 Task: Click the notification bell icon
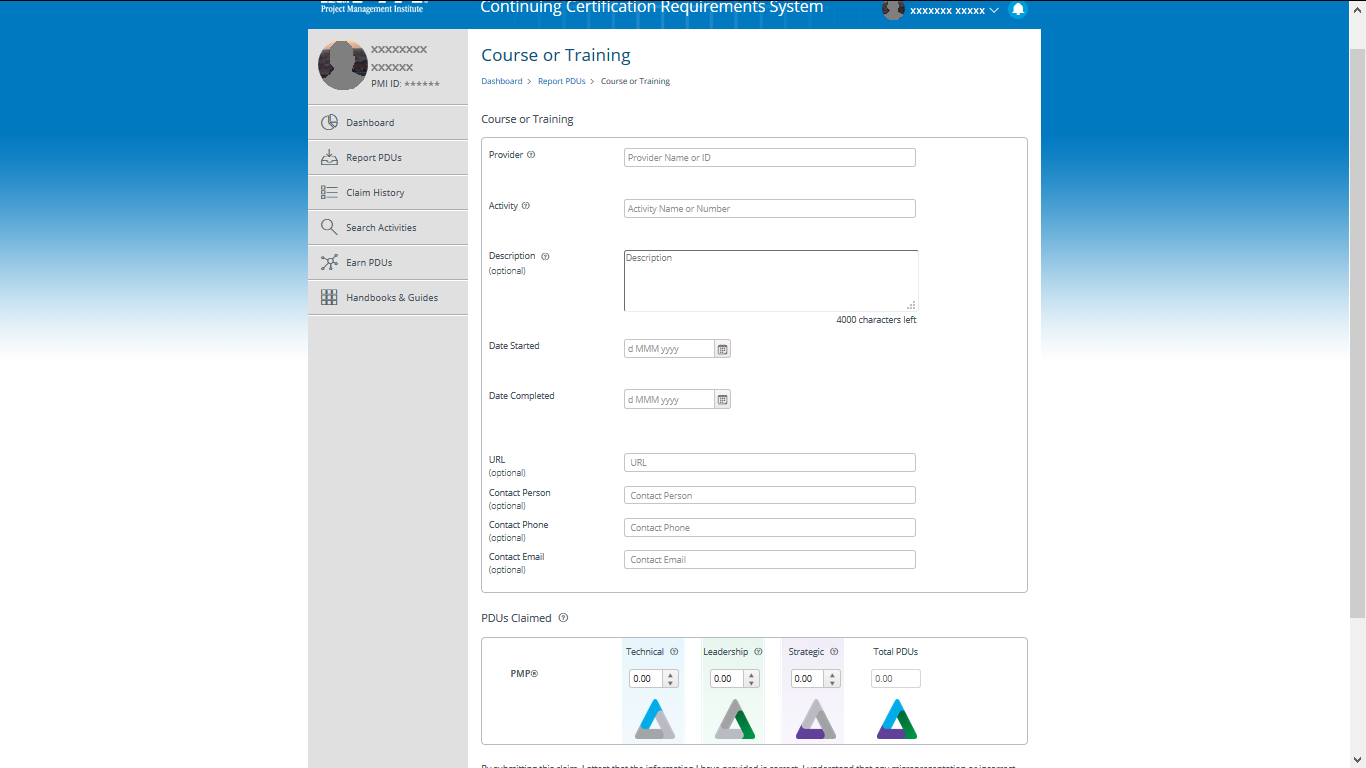1018,9
